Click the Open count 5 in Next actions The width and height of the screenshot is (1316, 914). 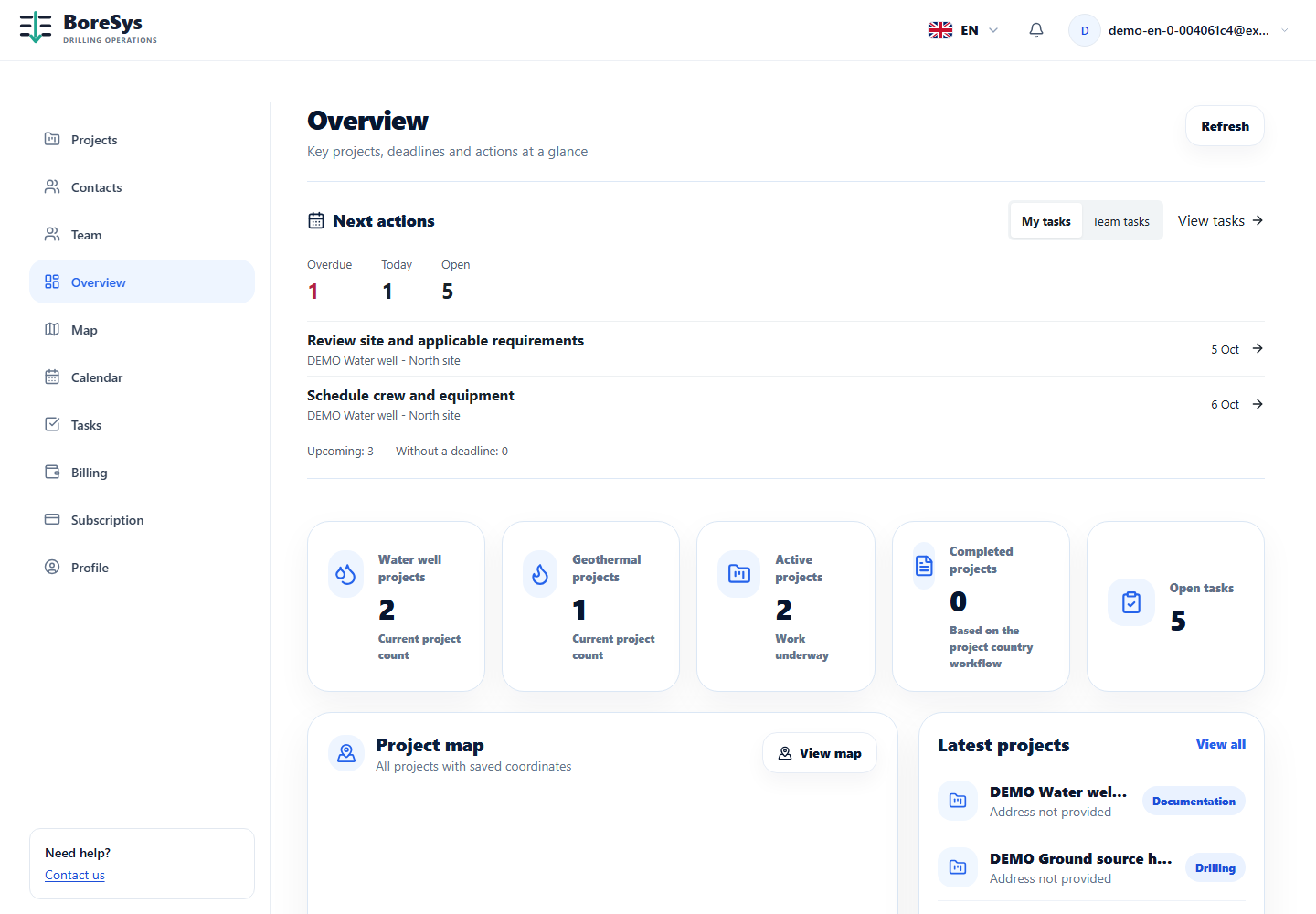(x=448, y=291)
